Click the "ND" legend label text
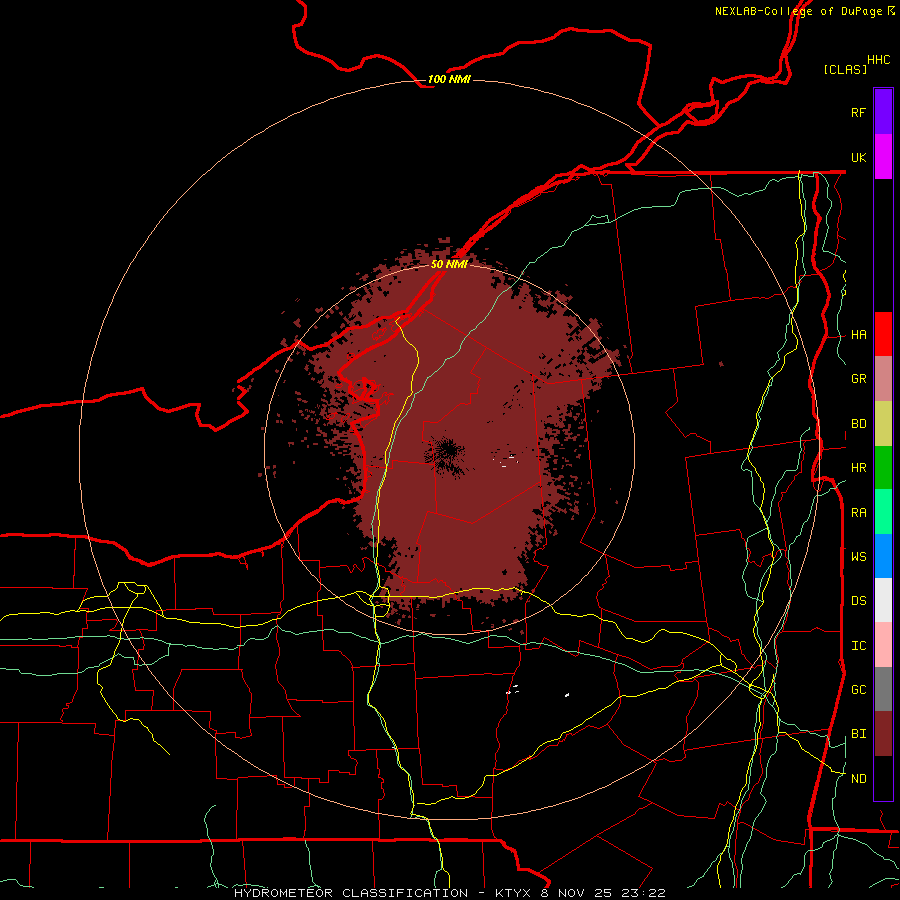The width and height of the screenshot is (900, 900). point(859,779)
